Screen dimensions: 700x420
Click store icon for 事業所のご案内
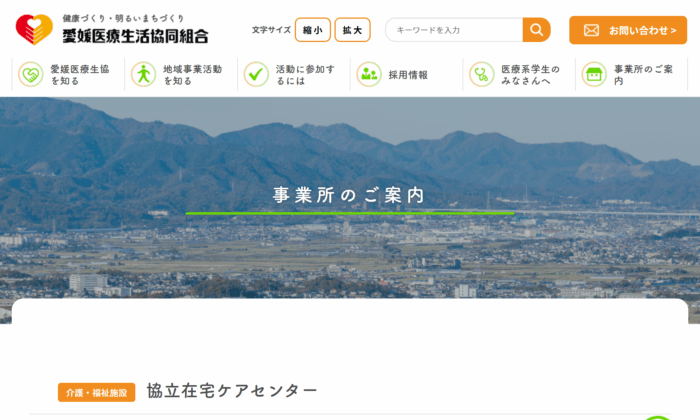click(x=594, y=74)
